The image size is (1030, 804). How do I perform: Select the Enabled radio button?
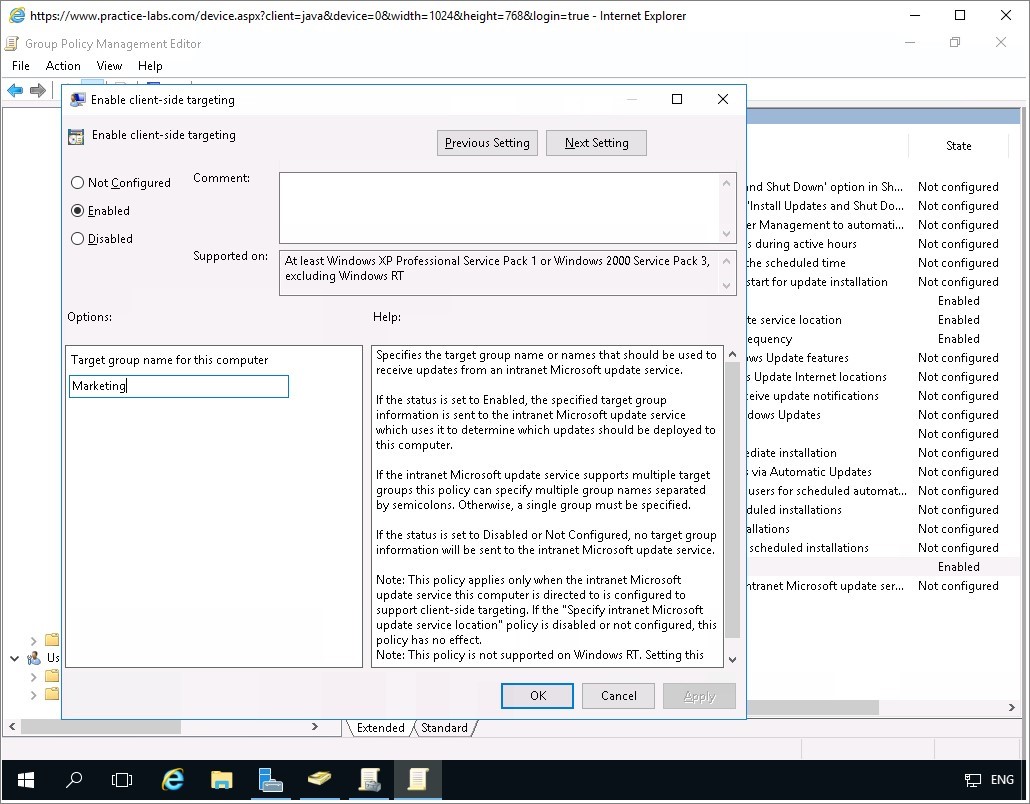click(x=78, y=211)
